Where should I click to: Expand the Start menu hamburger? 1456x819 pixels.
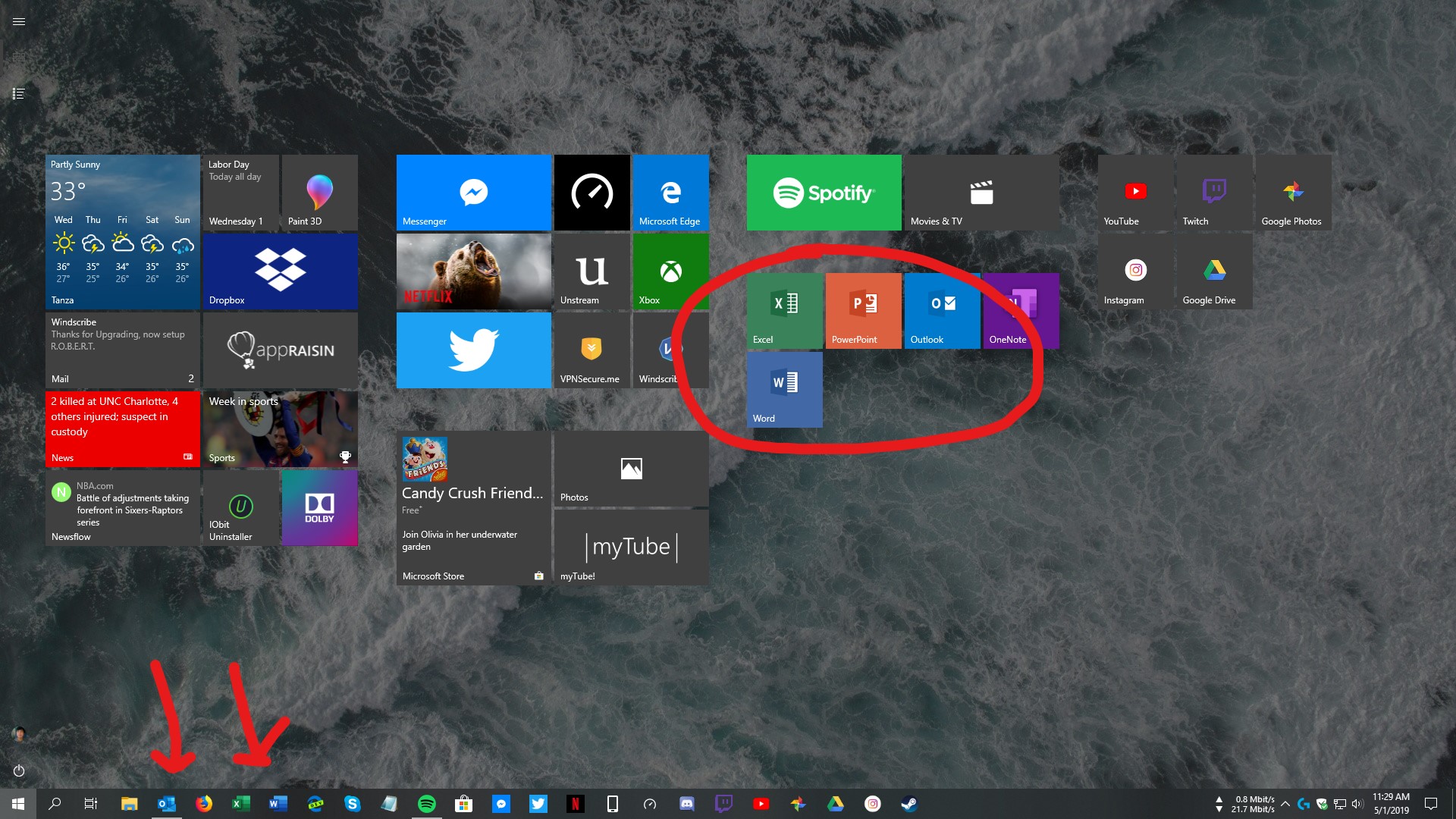[19, 21]
